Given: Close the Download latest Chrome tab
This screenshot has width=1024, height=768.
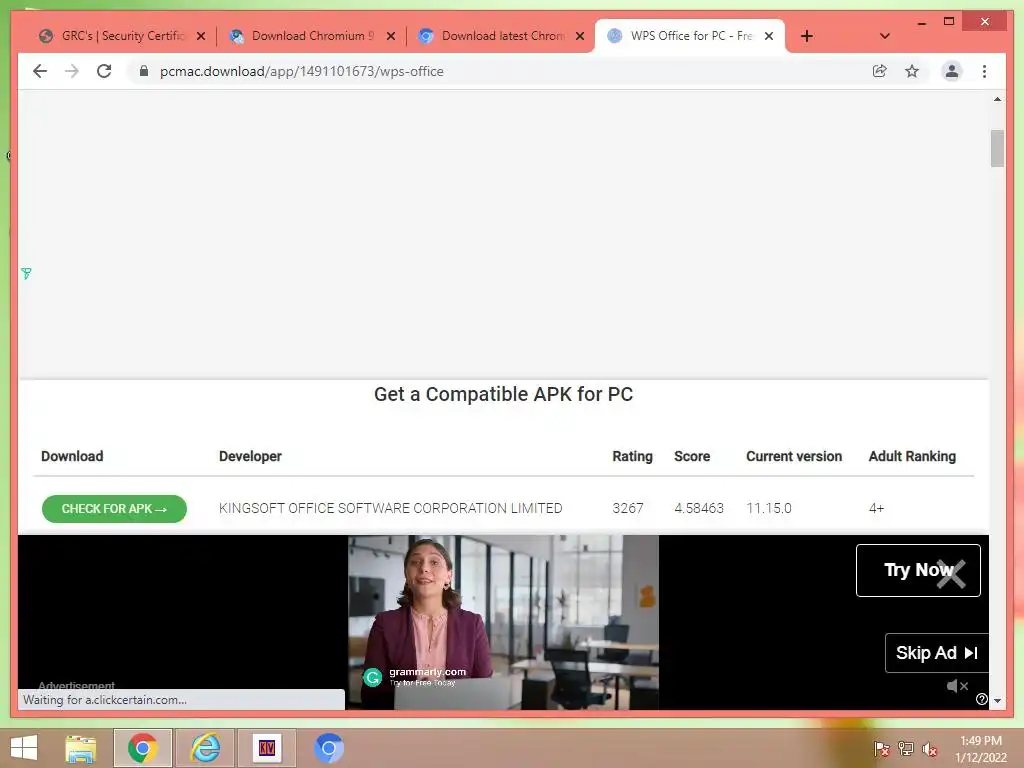Looking at the screenshot, I should [580, 36].
